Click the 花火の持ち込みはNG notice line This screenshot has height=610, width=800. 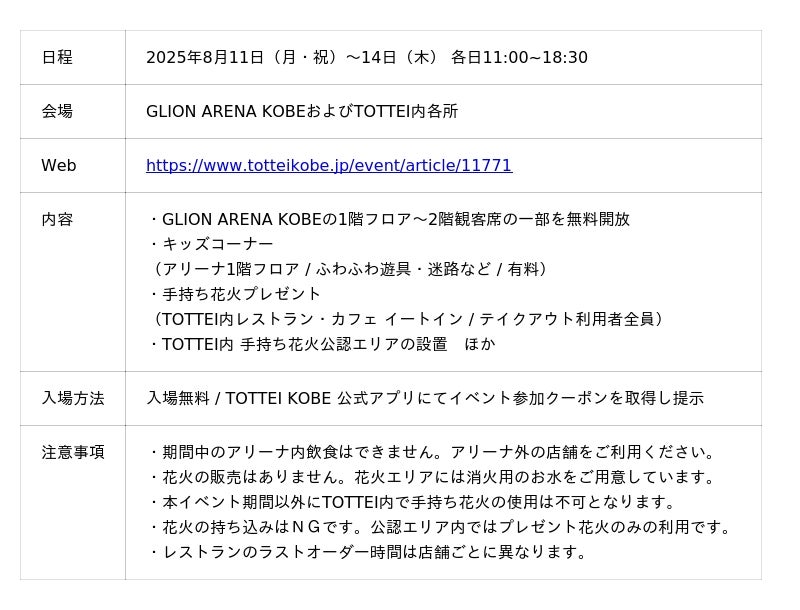(x=440, y=527)
